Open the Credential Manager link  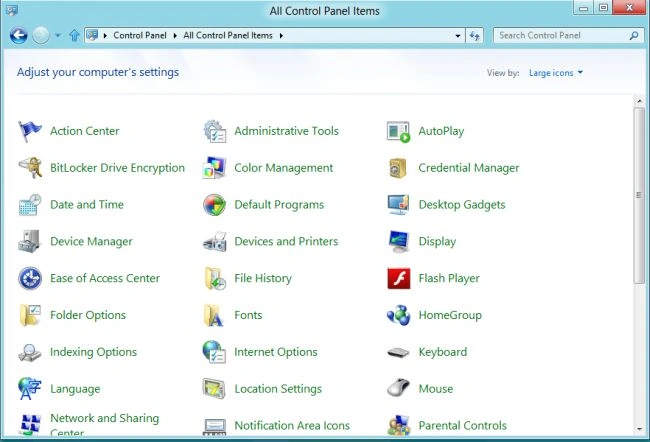(x=469, y=168)
